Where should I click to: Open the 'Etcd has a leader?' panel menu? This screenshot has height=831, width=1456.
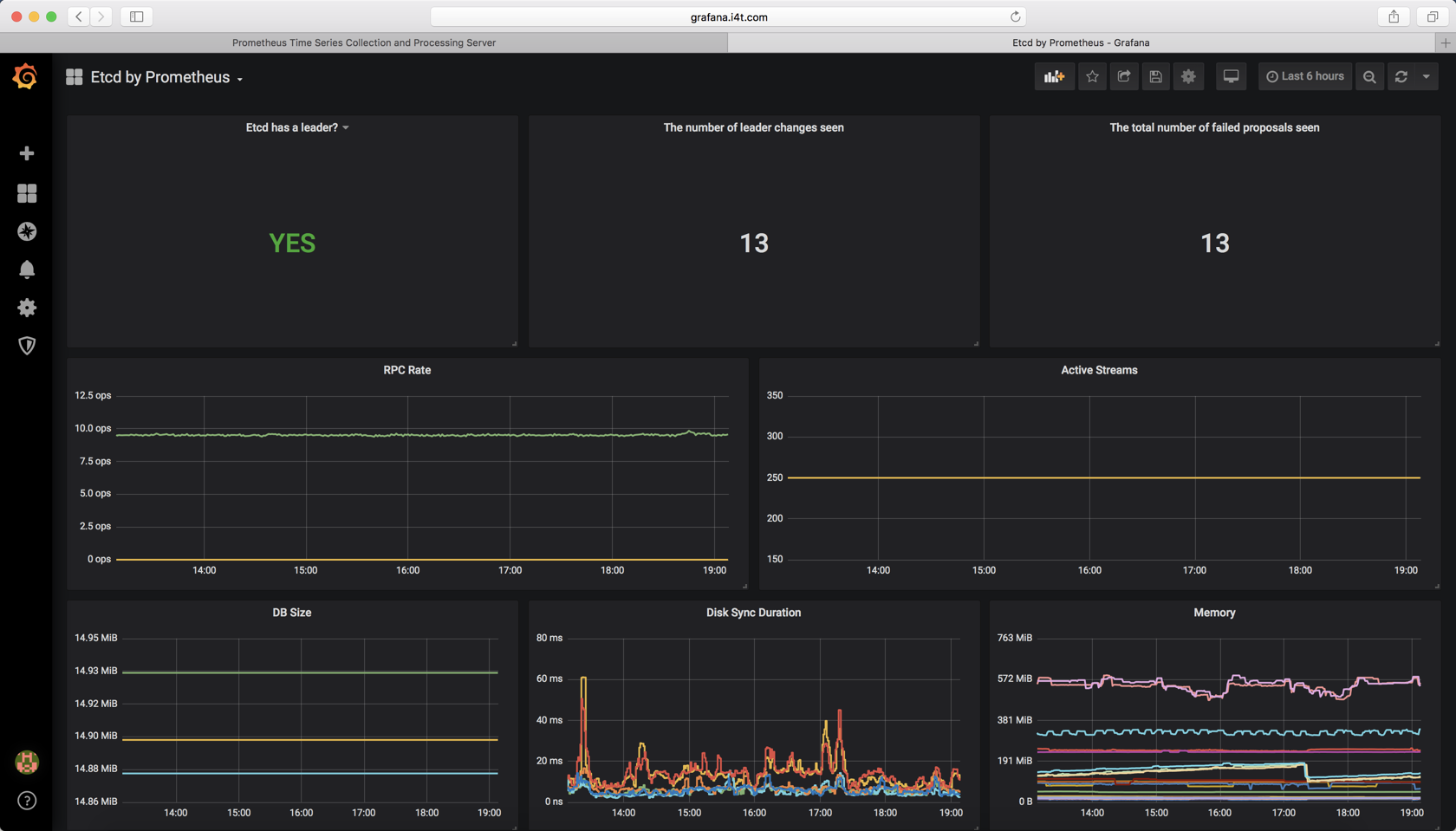[x=297, y=127]
